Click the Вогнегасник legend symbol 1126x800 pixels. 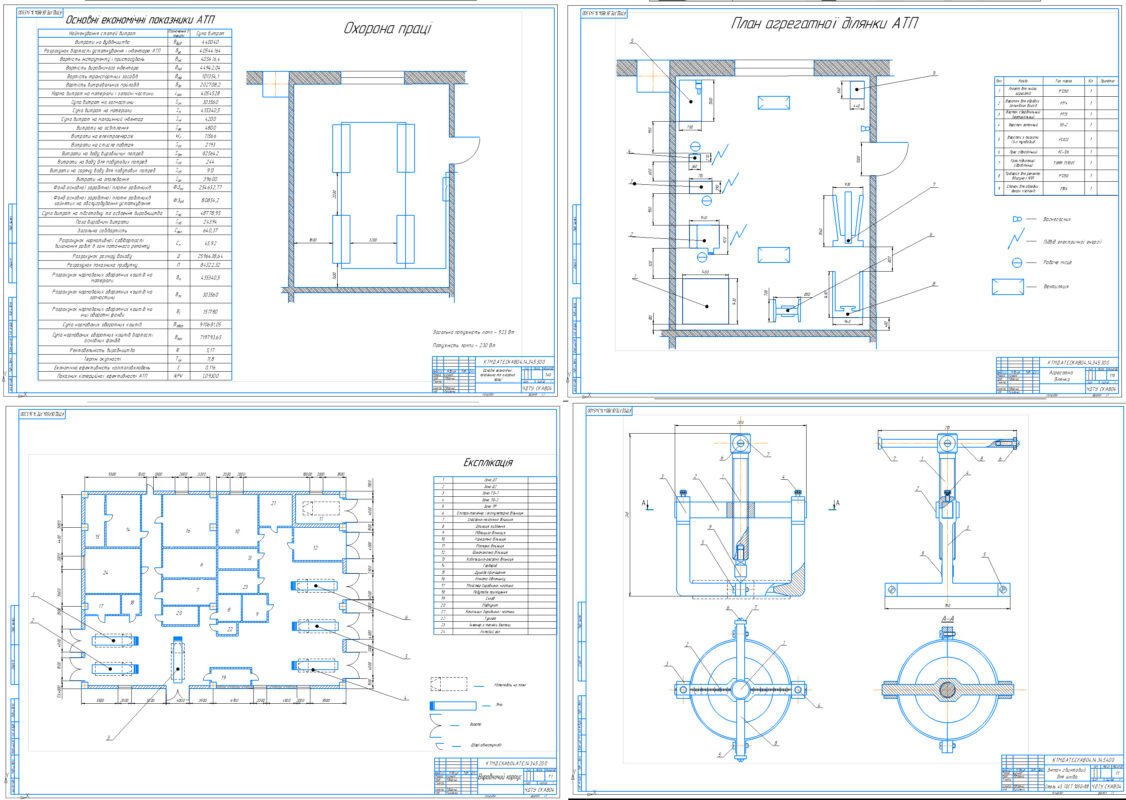pyautogui.click(x=1015, y=218)
